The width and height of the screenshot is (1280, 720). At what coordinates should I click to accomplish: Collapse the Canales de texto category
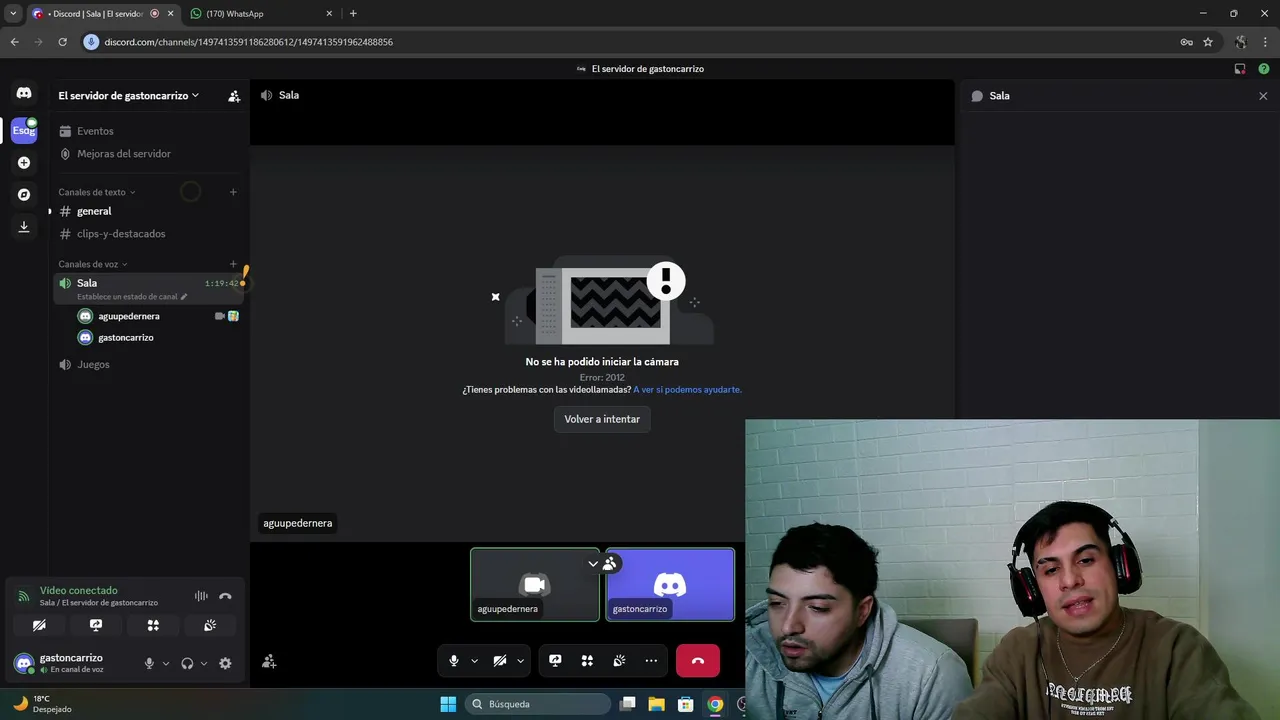coord(97,192)
